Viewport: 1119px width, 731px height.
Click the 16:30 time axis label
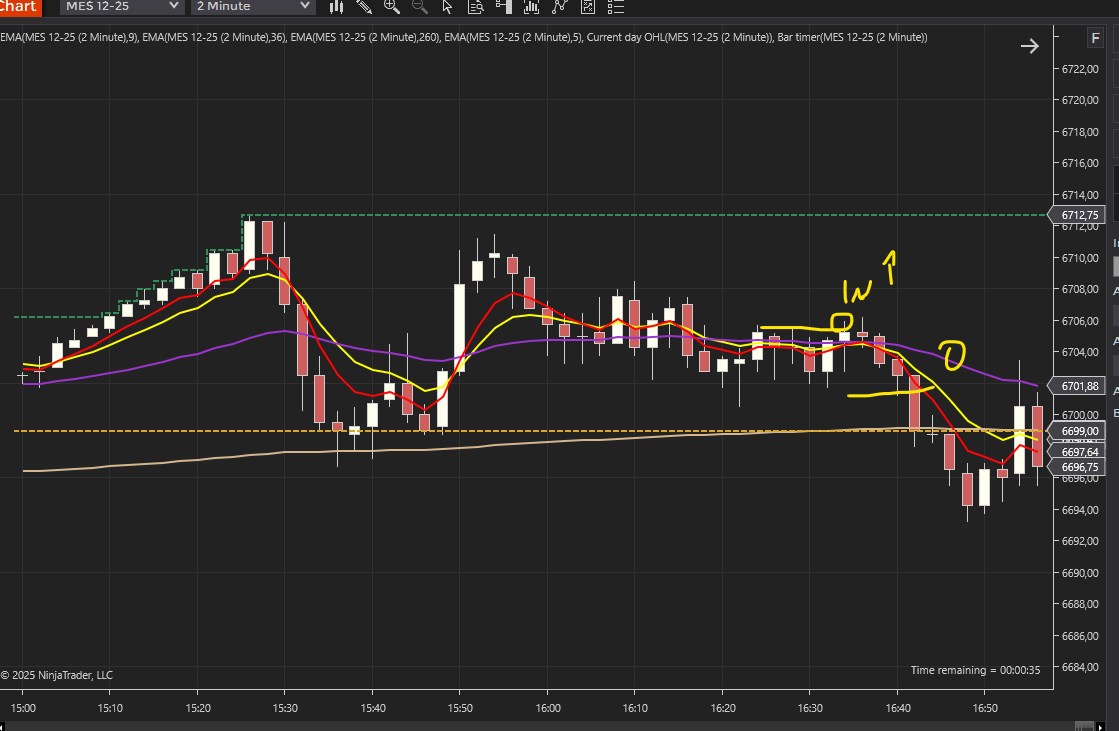810,708
